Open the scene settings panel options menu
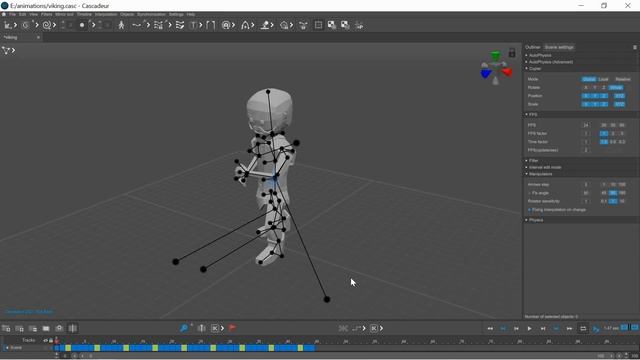This screenshot has width=640, height=360. (x=635, y=47)
